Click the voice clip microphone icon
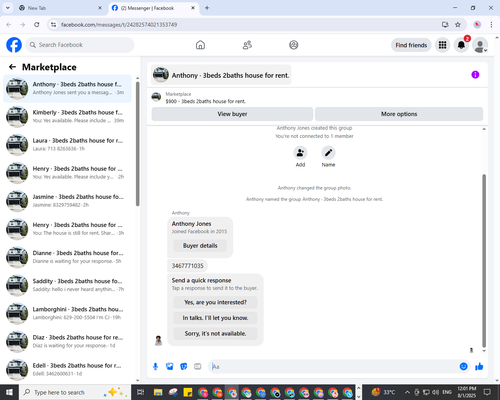Viewport: 500px width, 400px height. pos(155,367)
